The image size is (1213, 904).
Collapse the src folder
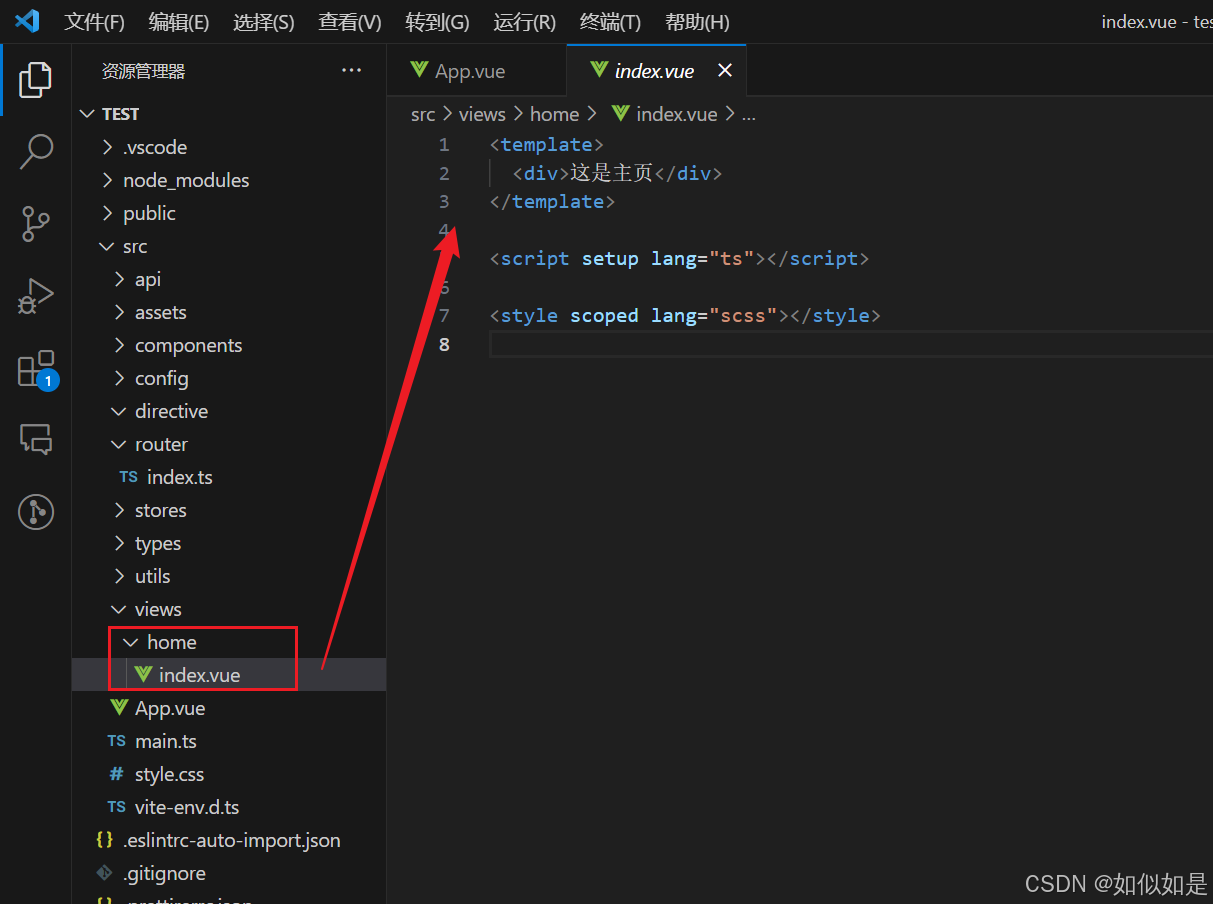(x=108, y=246)
